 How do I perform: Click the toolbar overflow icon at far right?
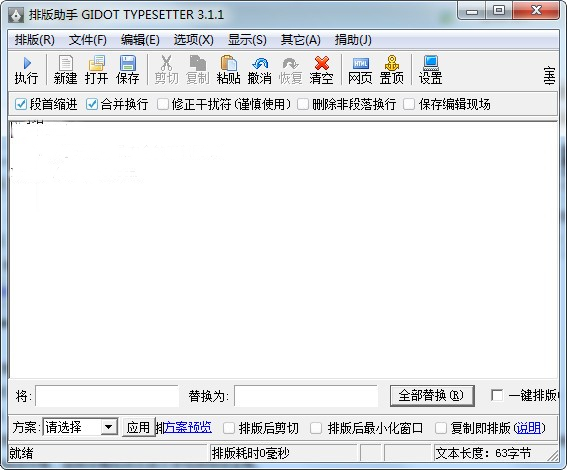pyautogui.click(x=549, y=76)
